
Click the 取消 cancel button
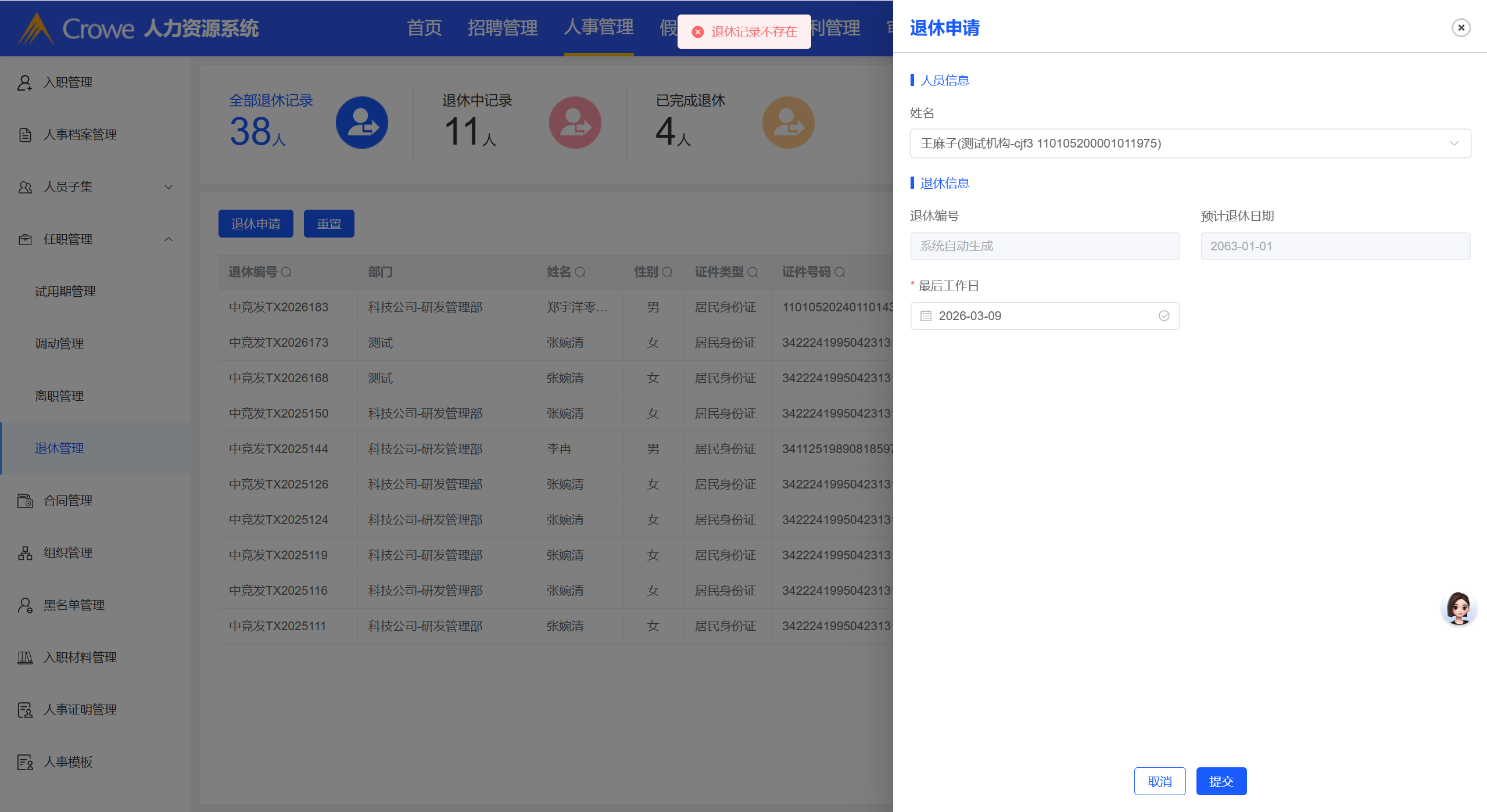click(x=1159, y=781)
